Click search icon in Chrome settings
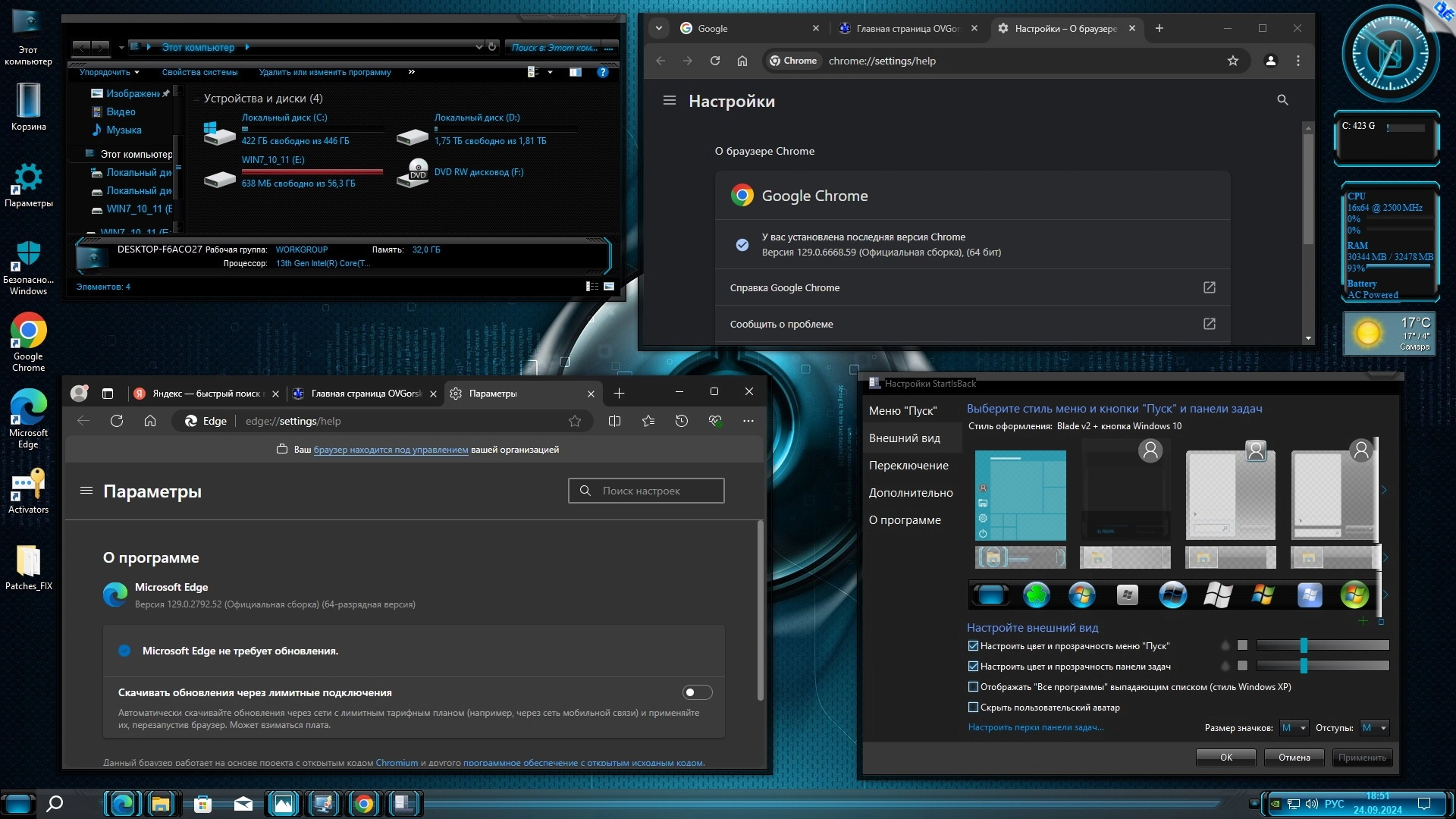 (x=1282, y=100)
